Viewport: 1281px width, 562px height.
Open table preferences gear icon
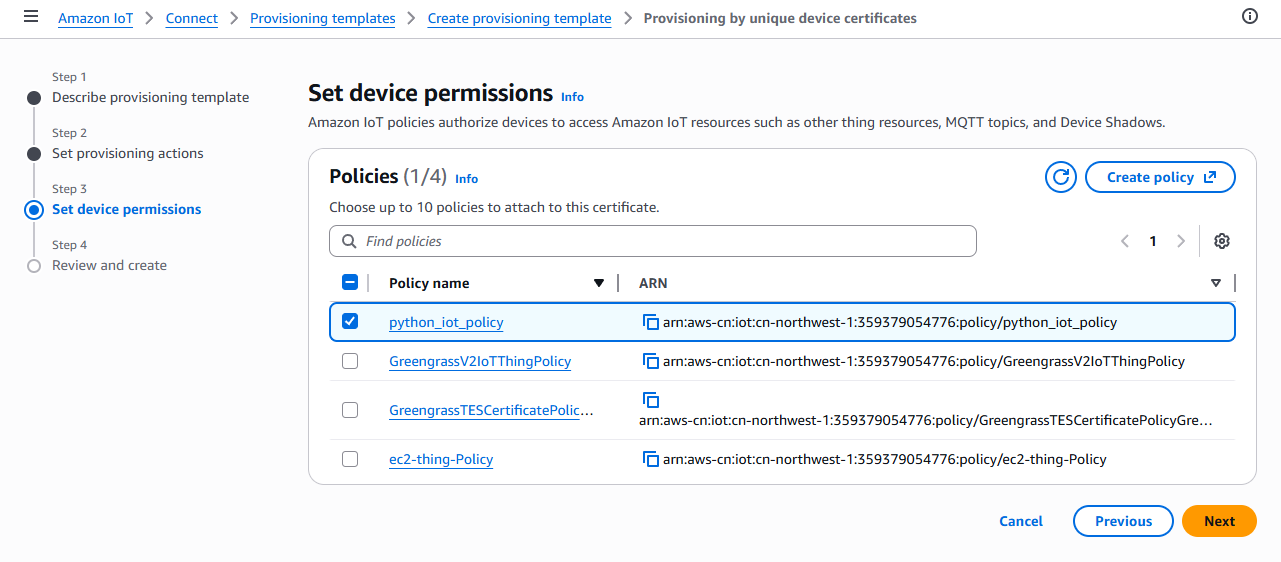(1221, 241)
